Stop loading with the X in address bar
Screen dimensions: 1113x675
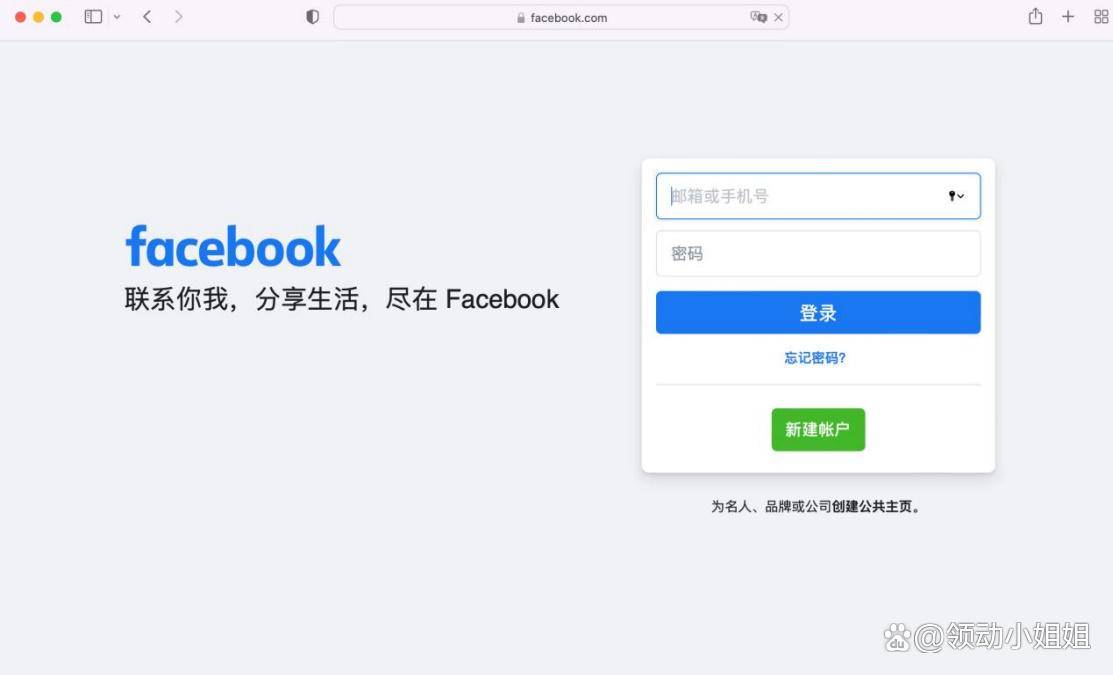click(x=779, y=18)
